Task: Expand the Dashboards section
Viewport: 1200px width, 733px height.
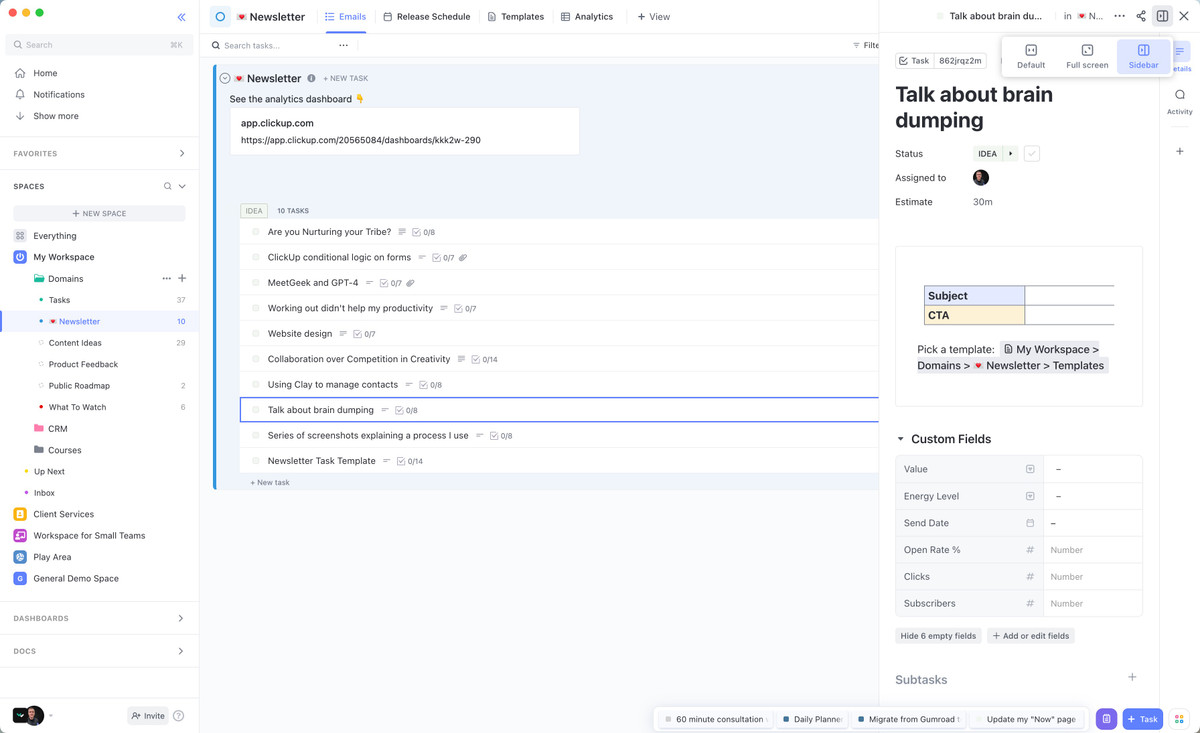Action: 181,619
